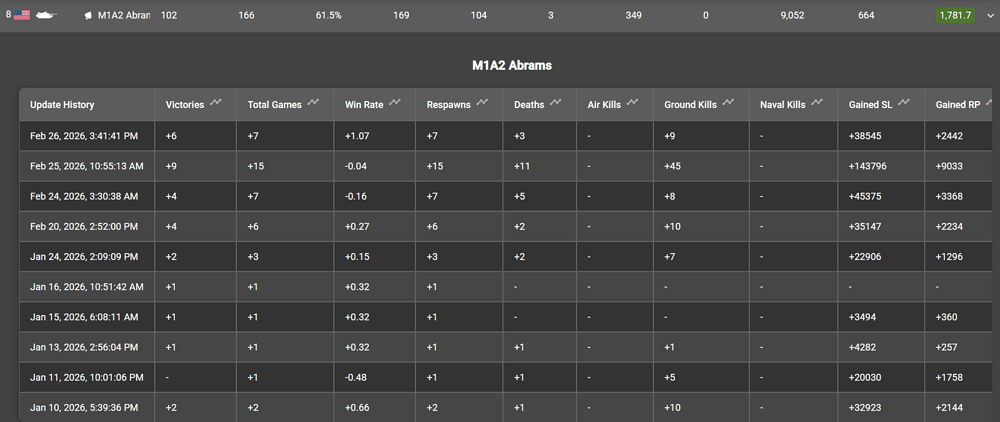The image size is (1000, 422).
Task: Open the Total Games trend chart icon
Action: point(314,103)
